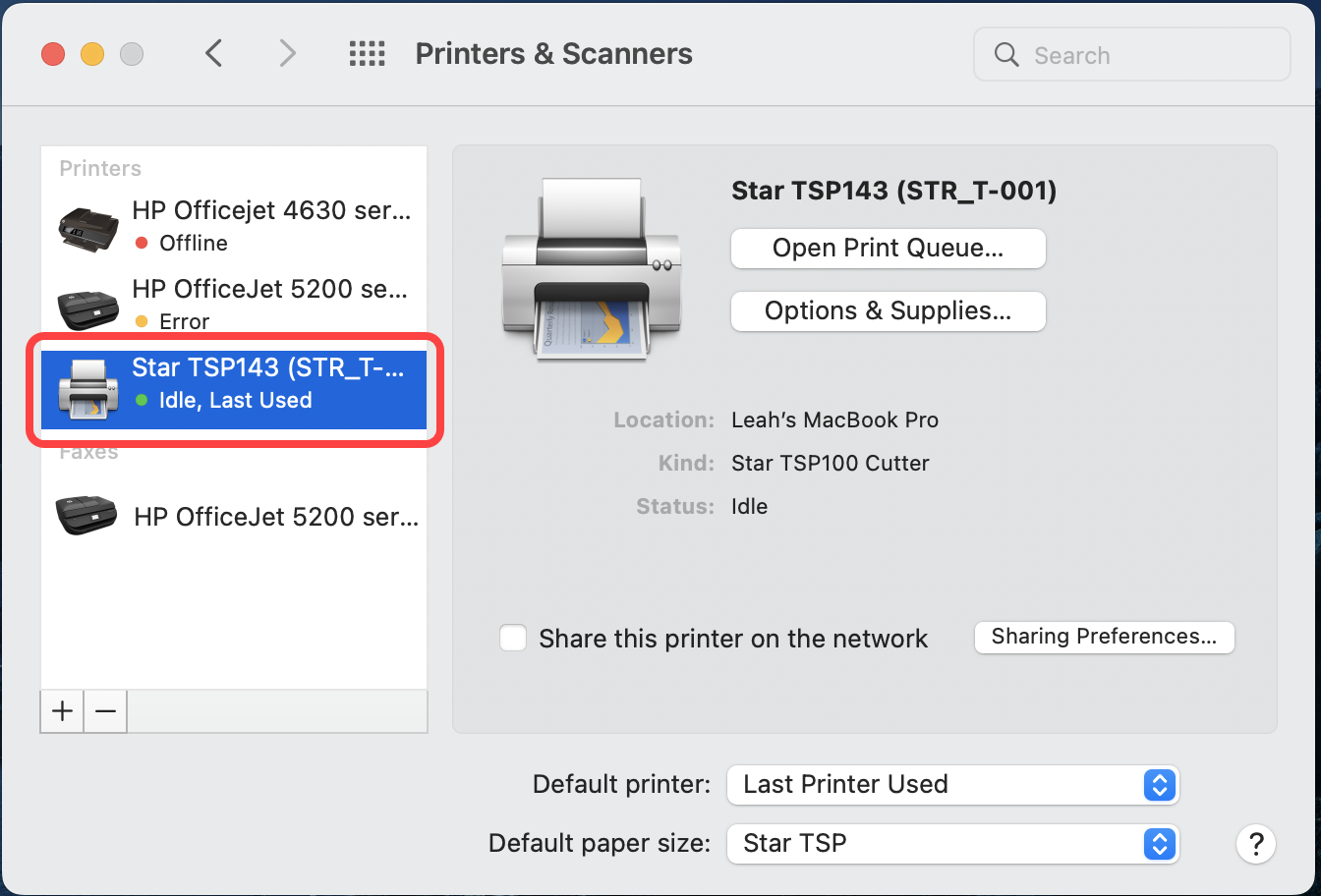Click the Open Print Queue button
The width and height of the screenshot is (1321, 896).
(889, 249)
